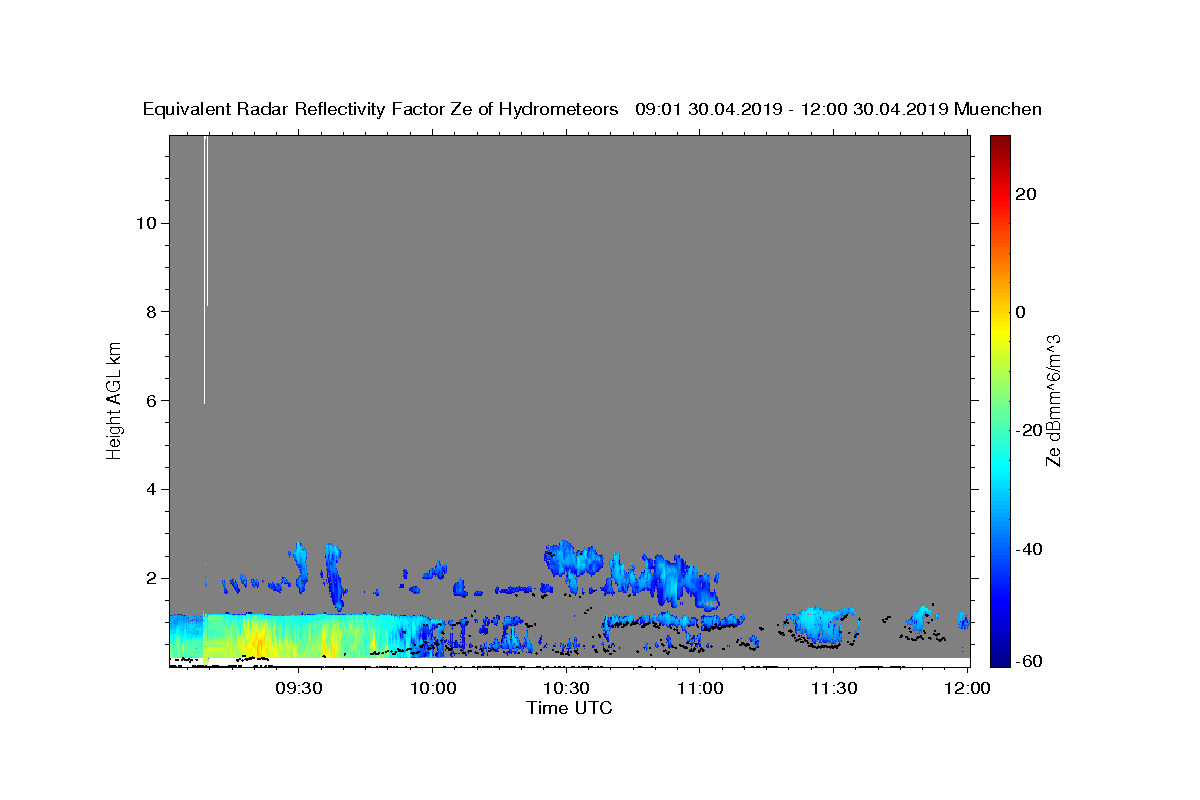Image resolution: width=1200 pixels, height=800 pixels.
Task: Click the yellow-green high reflectivity layer near 09:20
Action: (x=255, y=638)
